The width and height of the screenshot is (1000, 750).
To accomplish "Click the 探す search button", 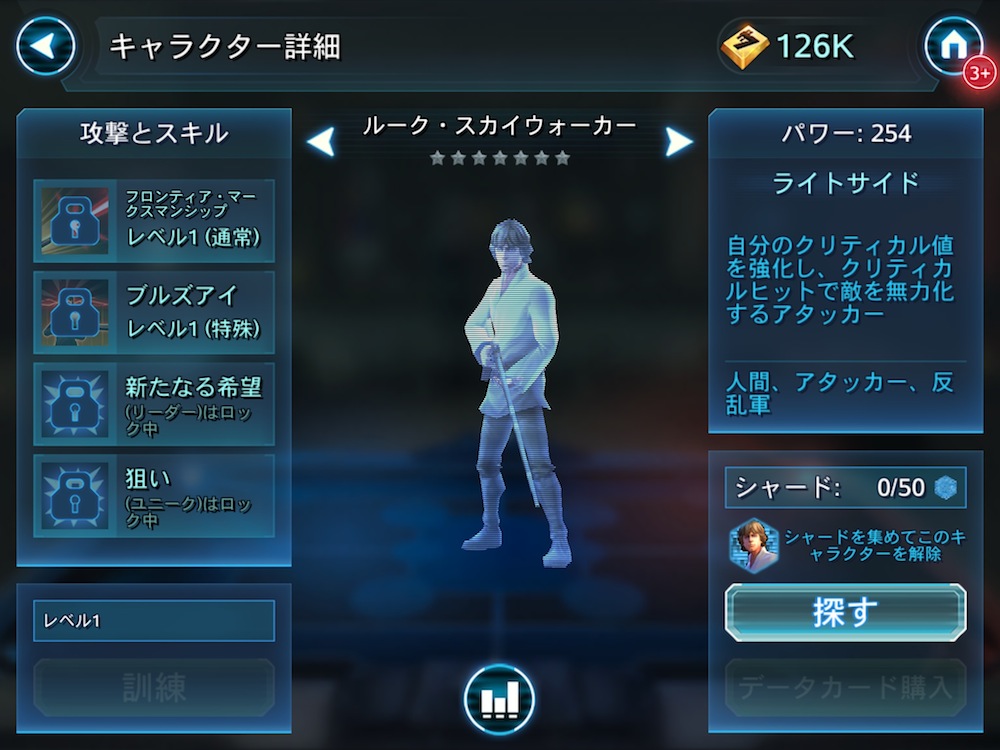I will pos(846,612).
